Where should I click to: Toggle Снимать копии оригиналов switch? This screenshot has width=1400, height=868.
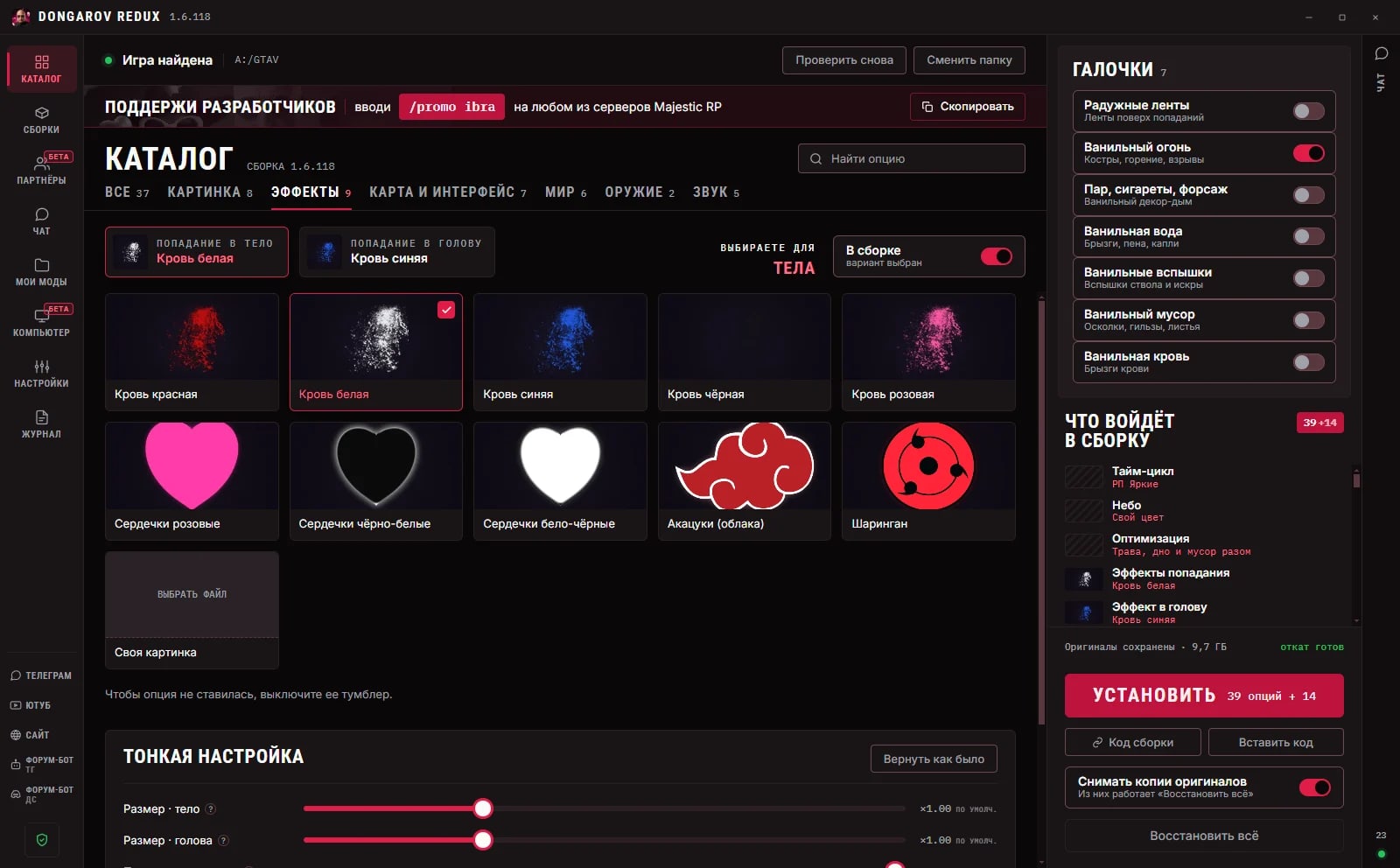1314,787
